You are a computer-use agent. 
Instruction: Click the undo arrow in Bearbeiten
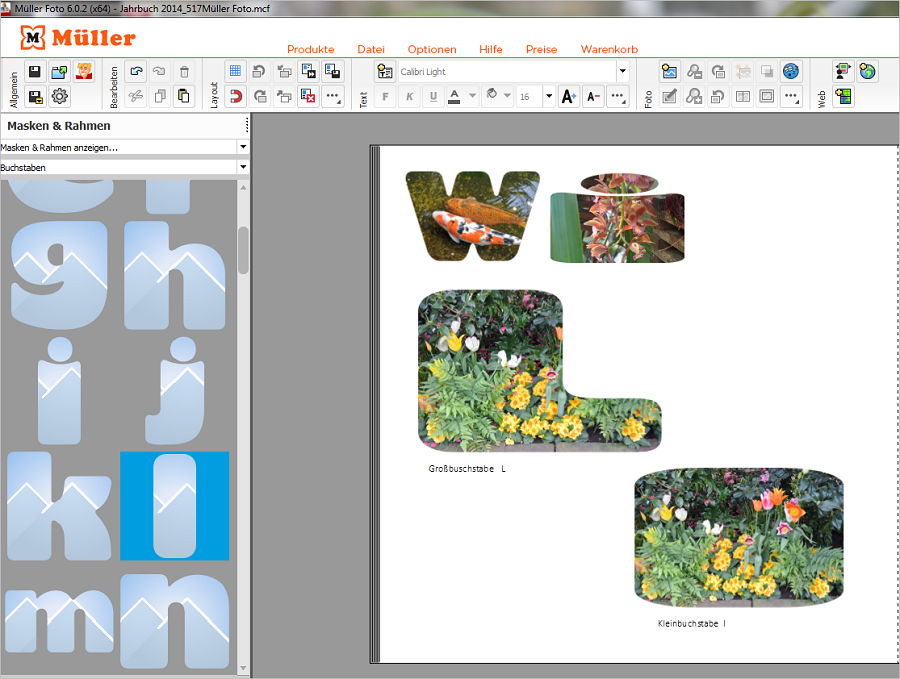click(135, 72)
